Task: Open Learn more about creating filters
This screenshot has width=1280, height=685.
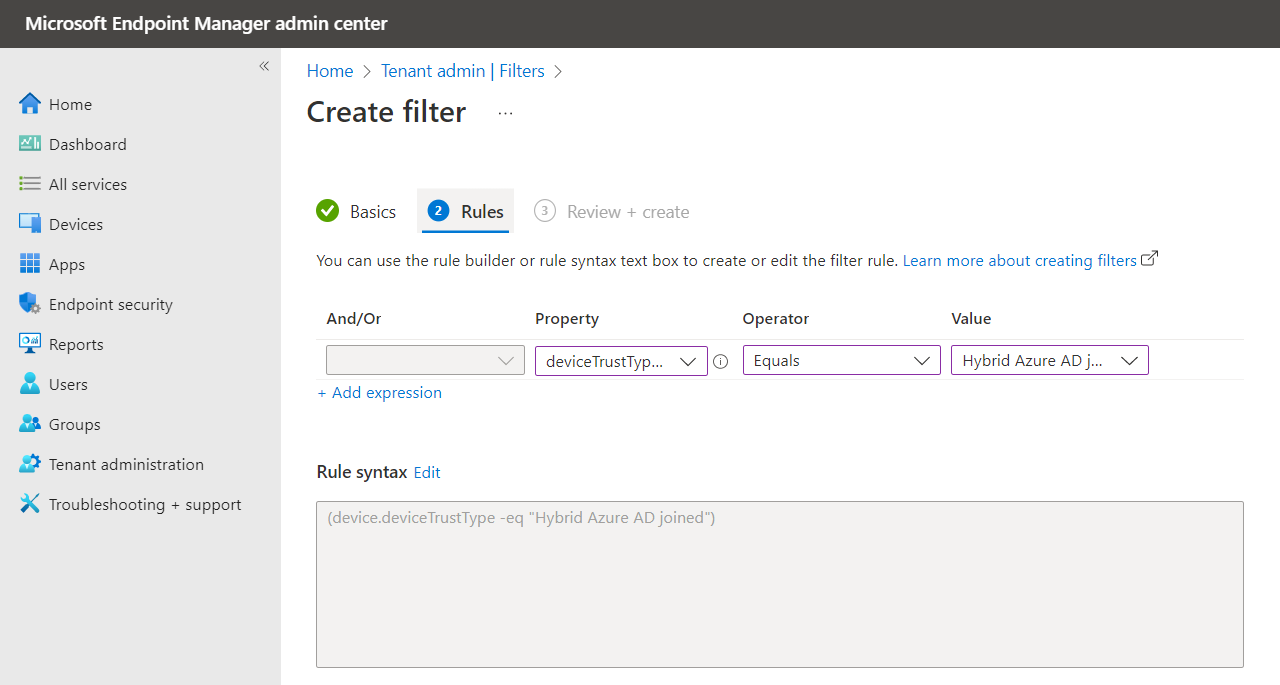Action: 1020,260
